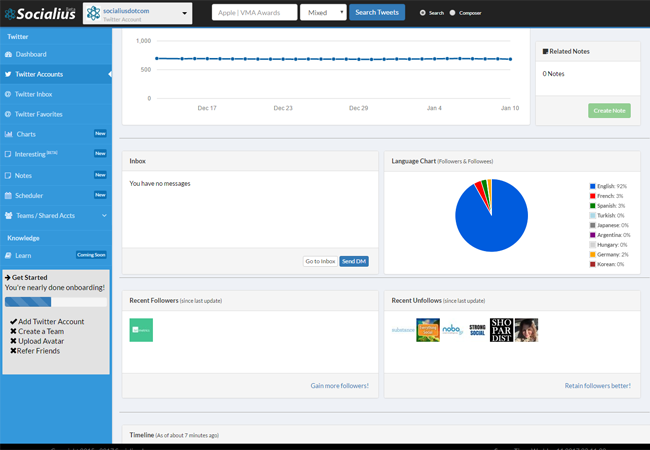Click the X beside Upload Avatar

pos(13,341)
